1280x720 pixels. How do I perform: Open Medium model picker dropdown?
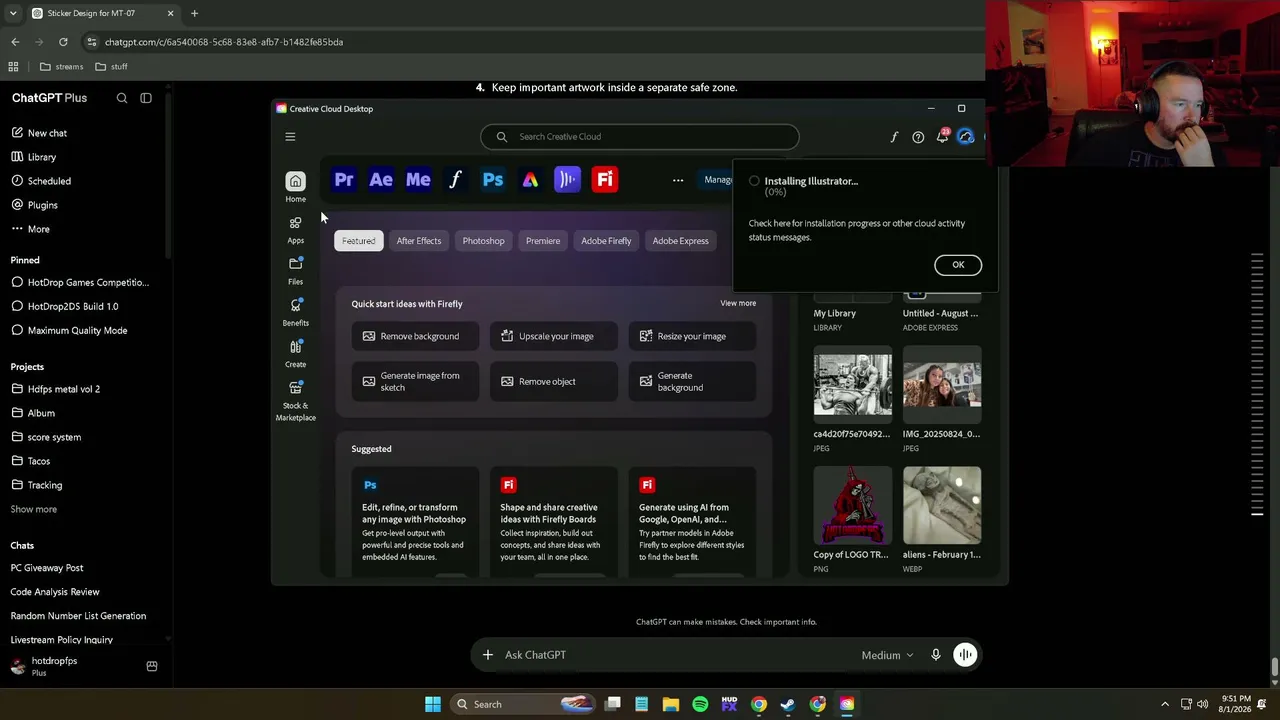coord(887,655)
